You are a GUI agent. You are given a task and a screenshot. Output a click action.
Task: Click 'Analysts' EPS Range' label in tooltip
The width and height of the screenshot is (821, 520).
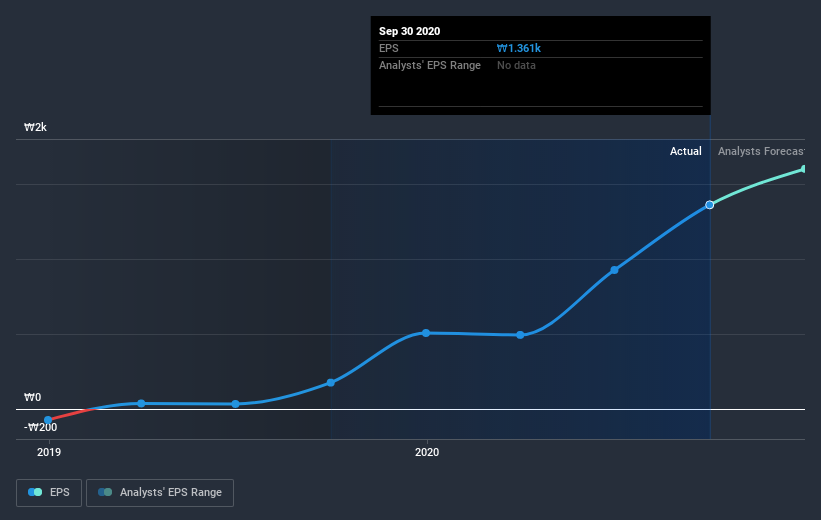tap(430, 65)
